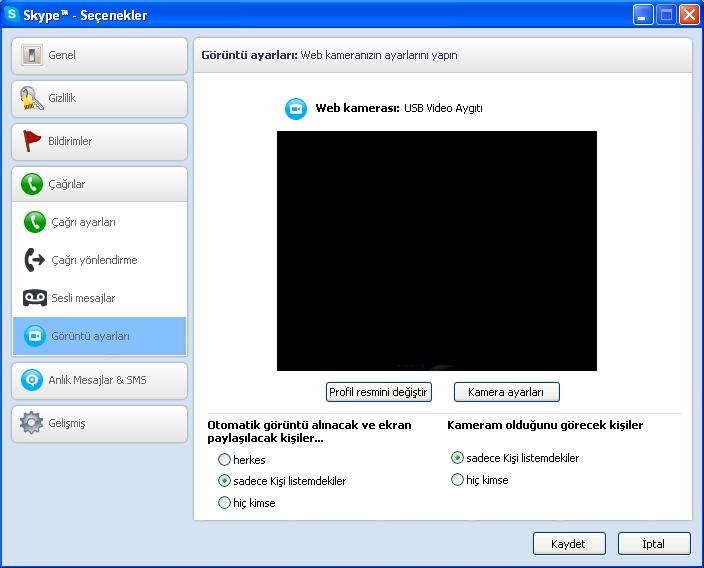Click the voicemail cassette icon

(x=35, y=298)
